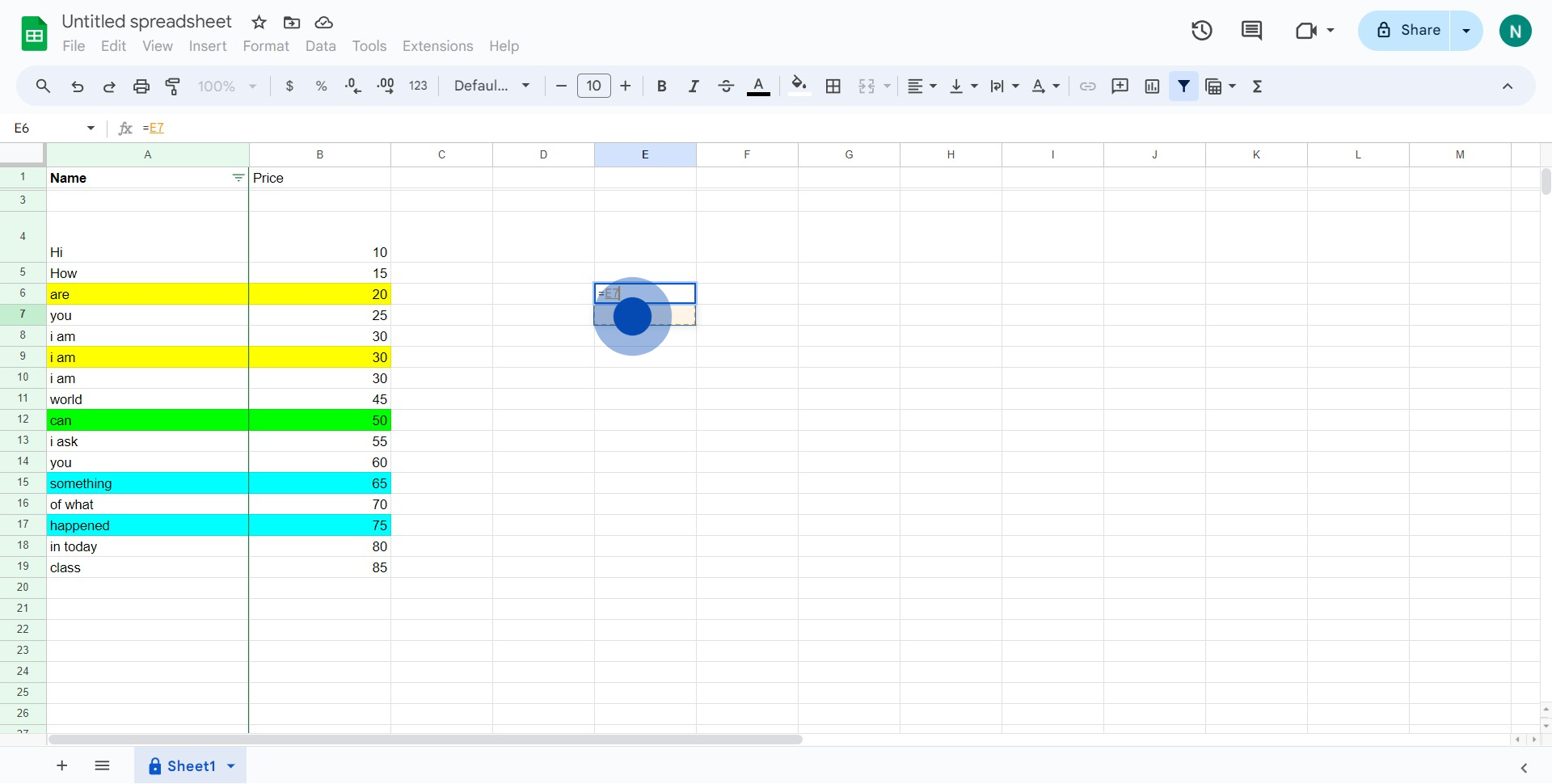
Task: Expand the font family dropdown
Action: 491,86
